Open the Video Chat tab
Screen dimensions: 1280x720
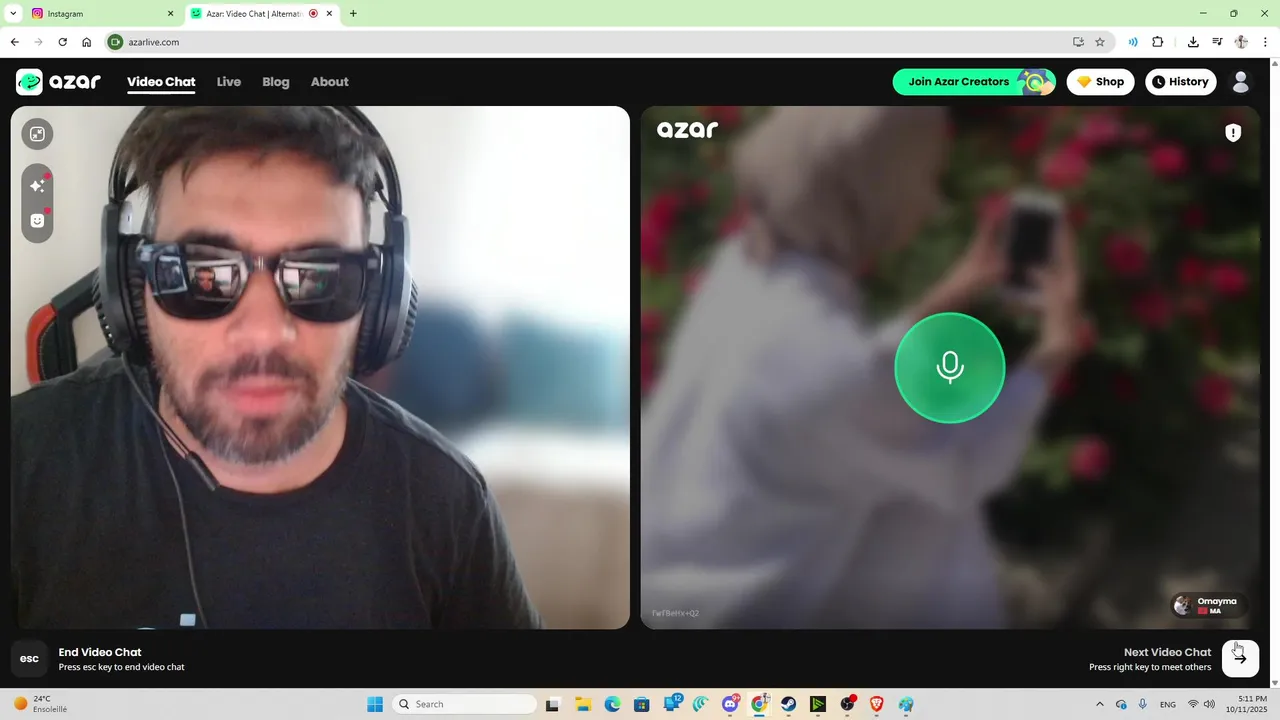coord(161,82)
